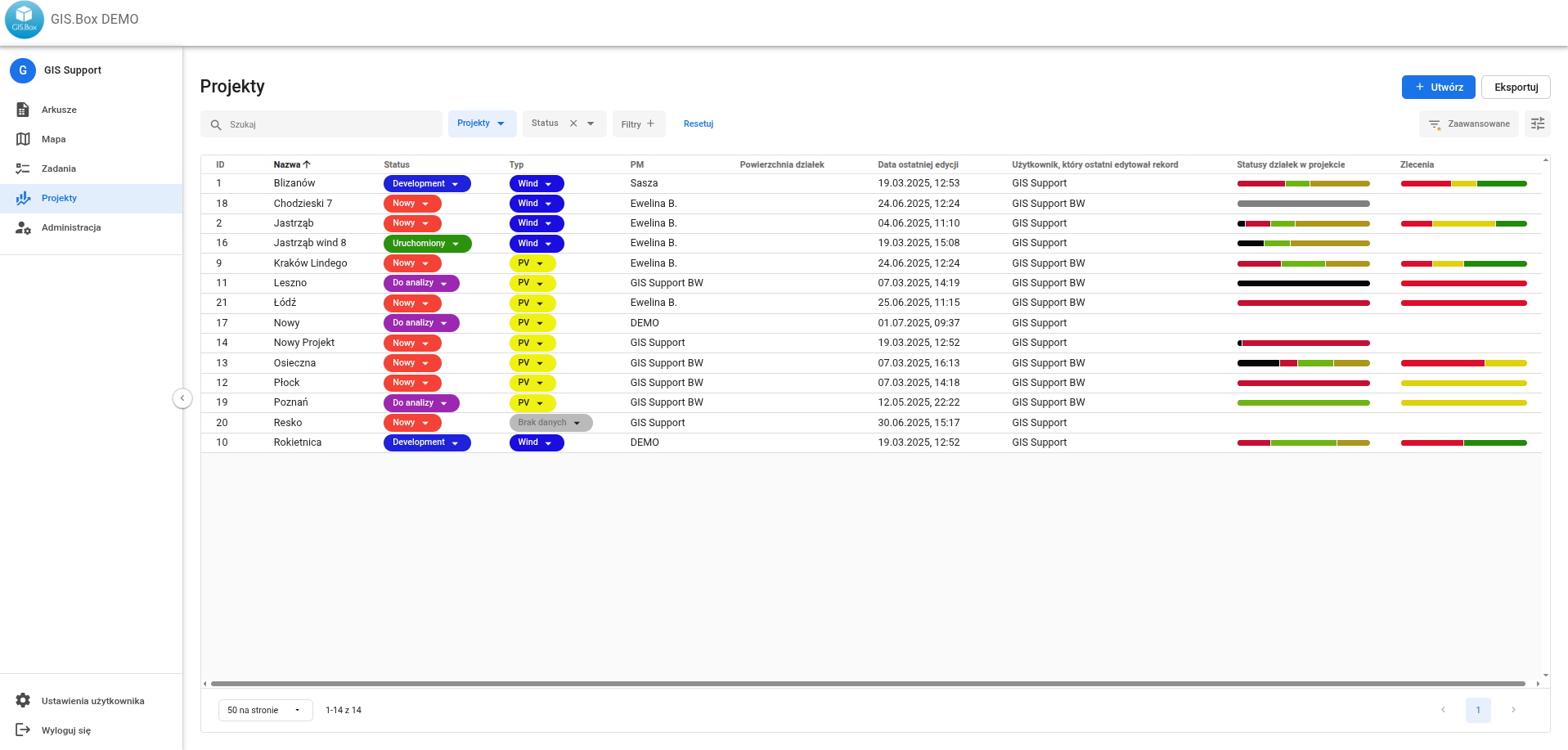Click into the Szukaj search field
The height and width of the screenshot is (750, 1568).
click(x=327, y=124)
